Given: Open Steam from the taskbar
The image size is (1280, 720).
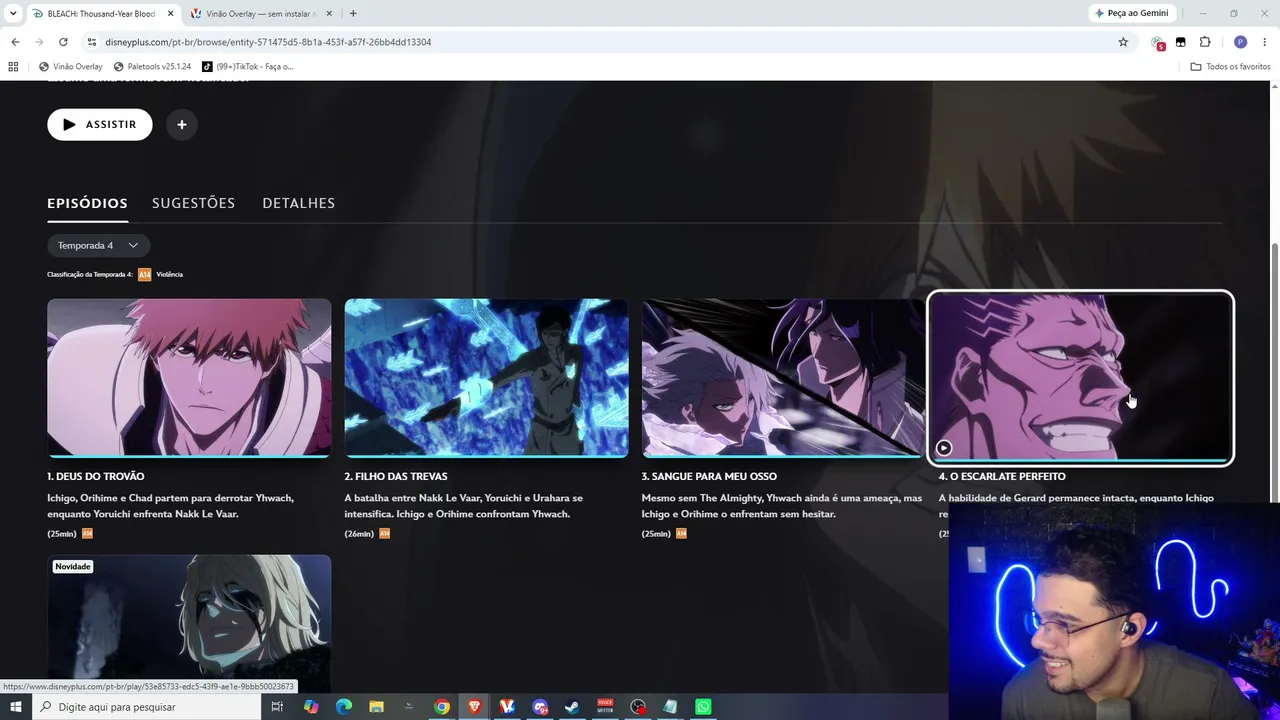Looking at the screenshot, I should tap(572, 707).
